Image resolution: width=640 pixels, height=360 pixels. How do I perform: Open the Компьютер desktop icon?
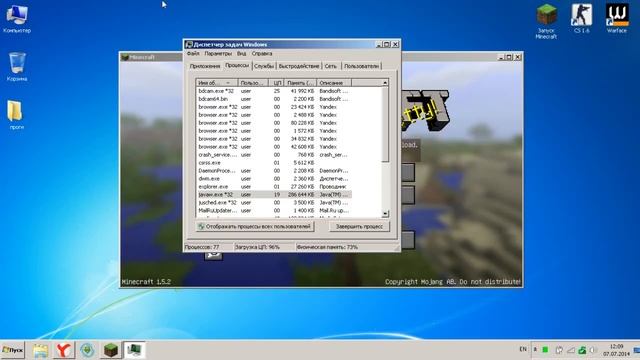pos(17,19)
